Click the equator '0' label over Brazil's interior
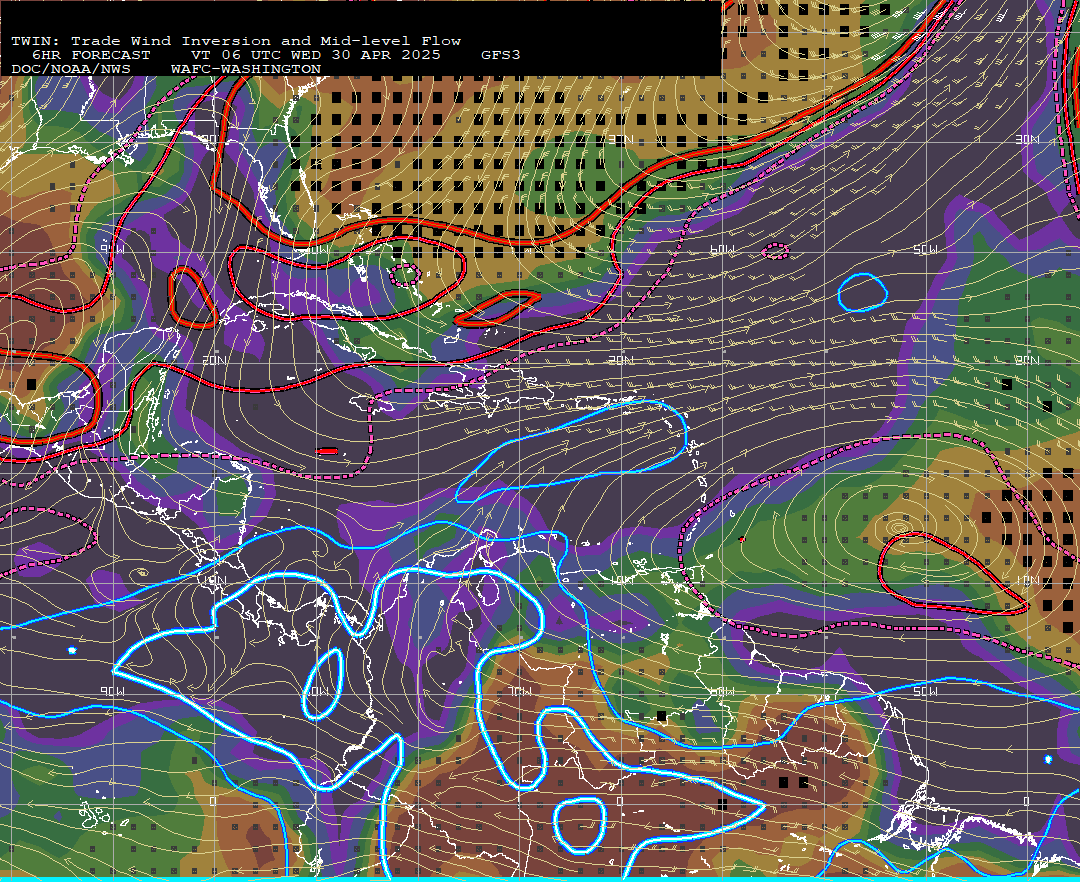This screenshot has height=882, width=1080. click(620, 801)
